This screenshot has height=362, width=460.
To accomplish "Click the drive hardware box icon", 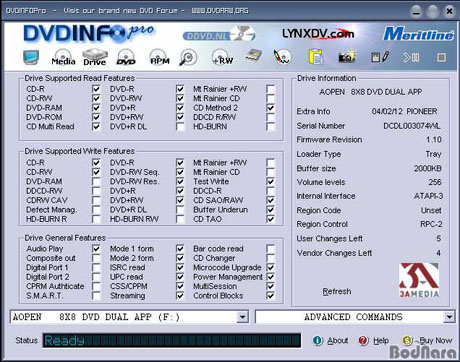I will point(253,56).
